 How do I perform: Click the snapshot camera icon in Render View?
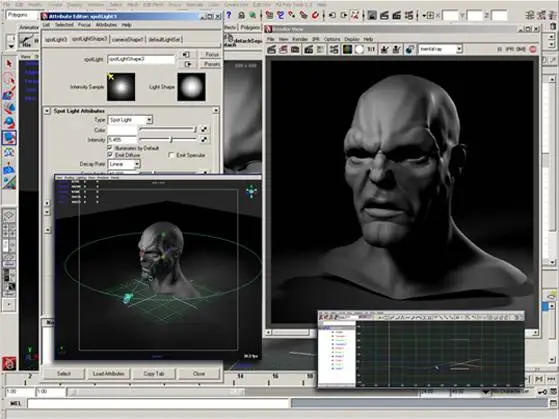(x=295, y=50)
